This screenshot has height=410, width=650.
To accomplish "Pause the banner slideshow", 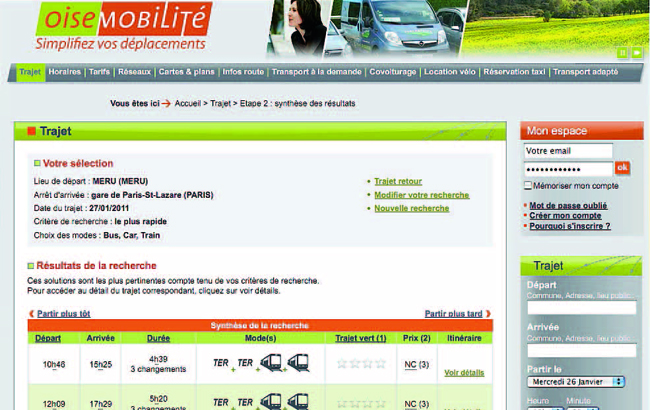I will tap(623, 52).
